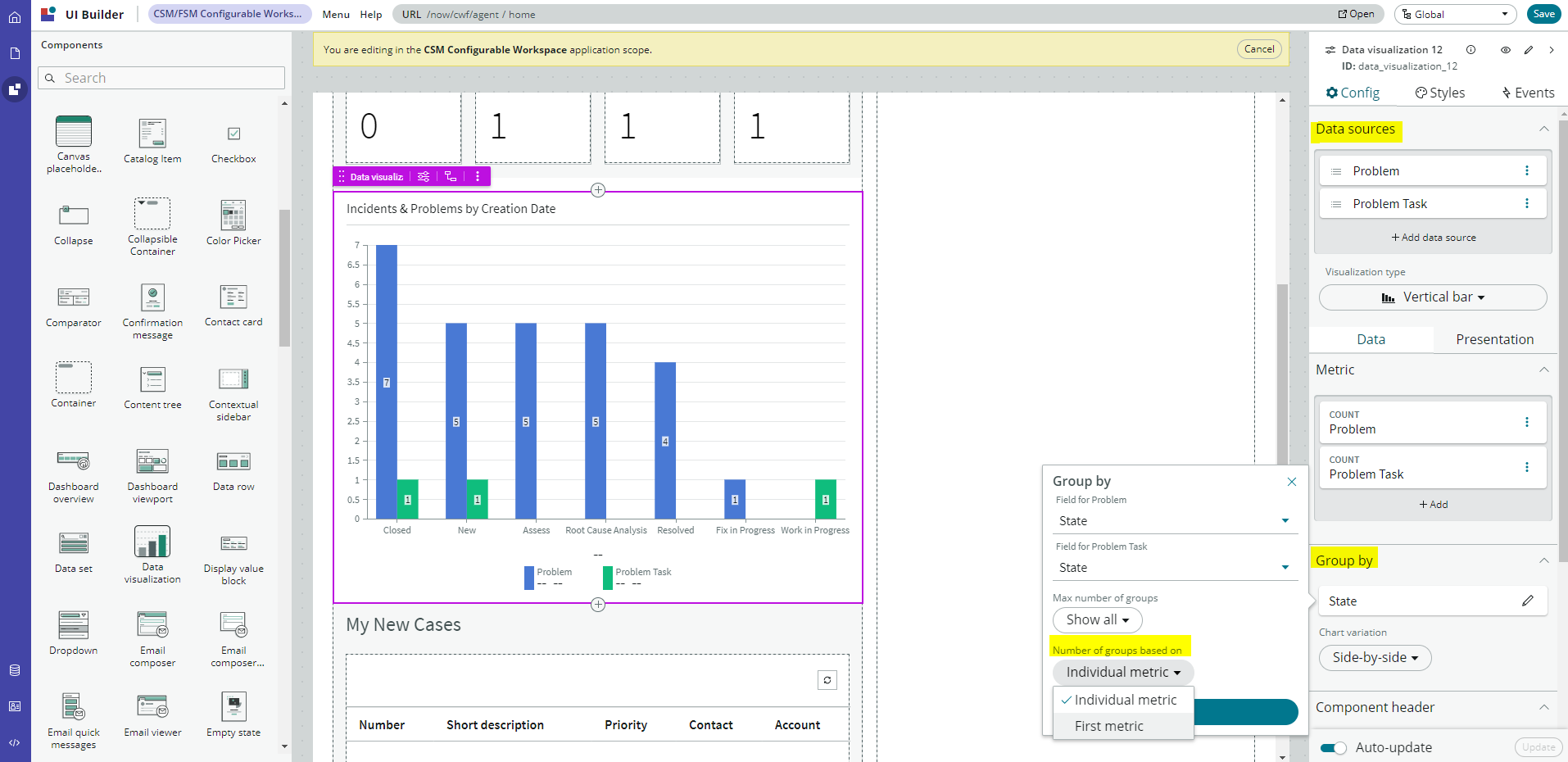Select the Dashboard overview component icon
The image size is (1568, 762).
coord(73,461)
